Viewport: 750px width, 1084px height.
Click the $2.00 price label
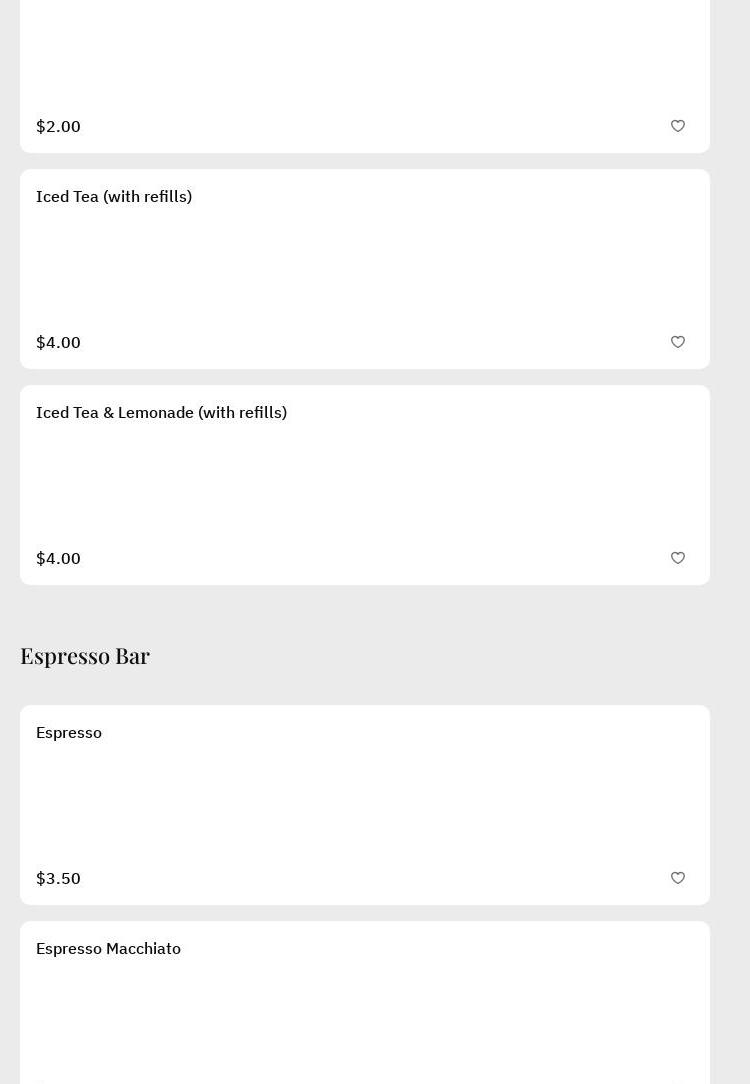(x=58, y=127)
